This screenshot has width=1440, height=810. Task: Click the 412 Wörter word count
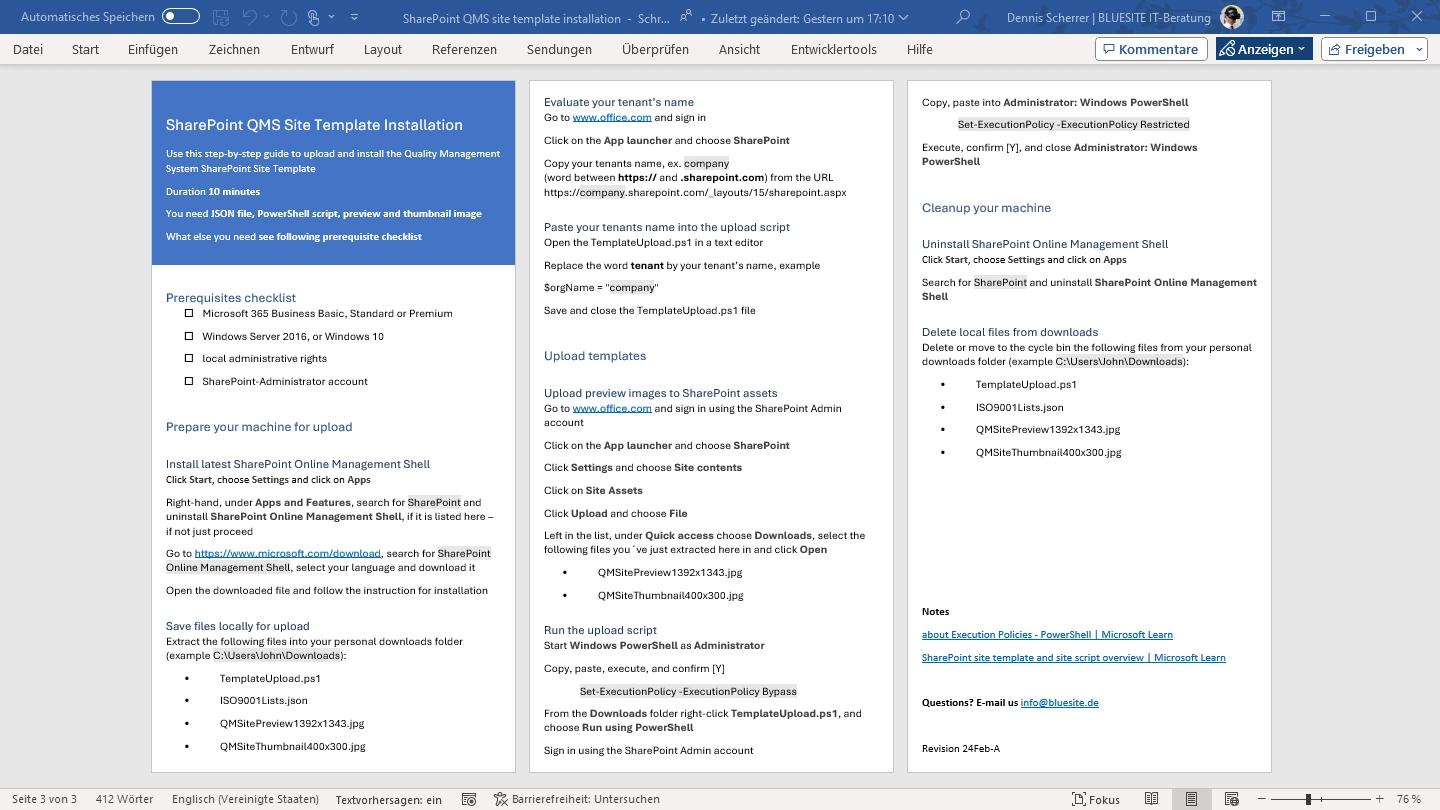[125, 799]
